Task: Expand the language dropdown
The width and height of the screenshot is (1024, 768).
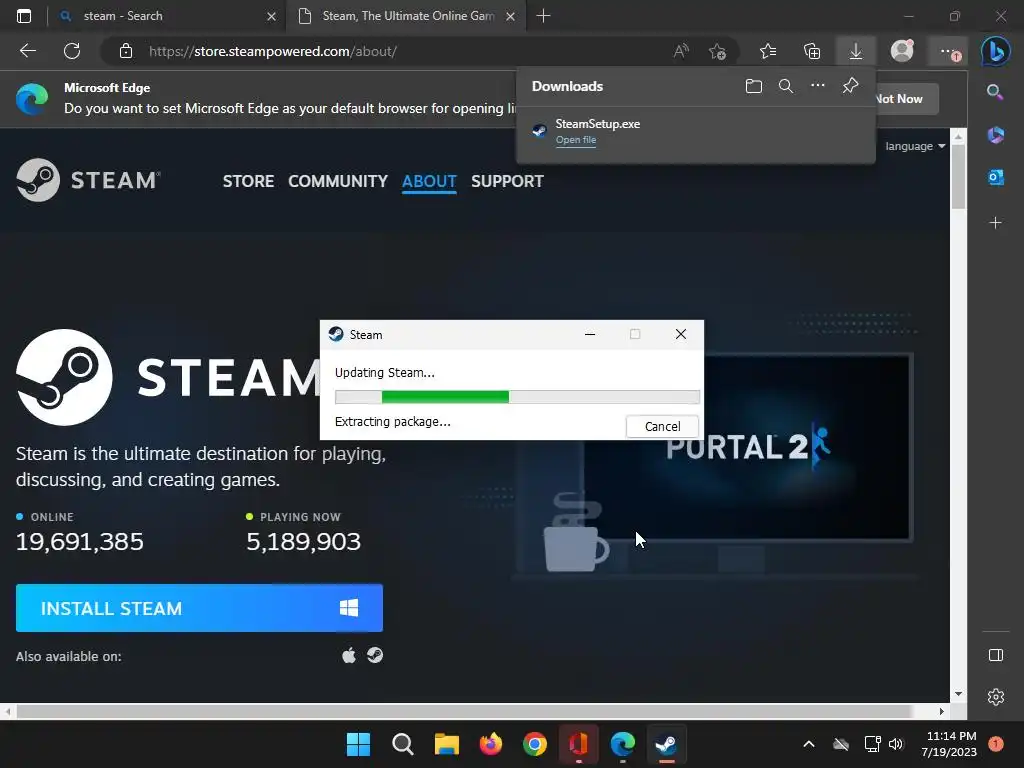Action: click(915, 146)
